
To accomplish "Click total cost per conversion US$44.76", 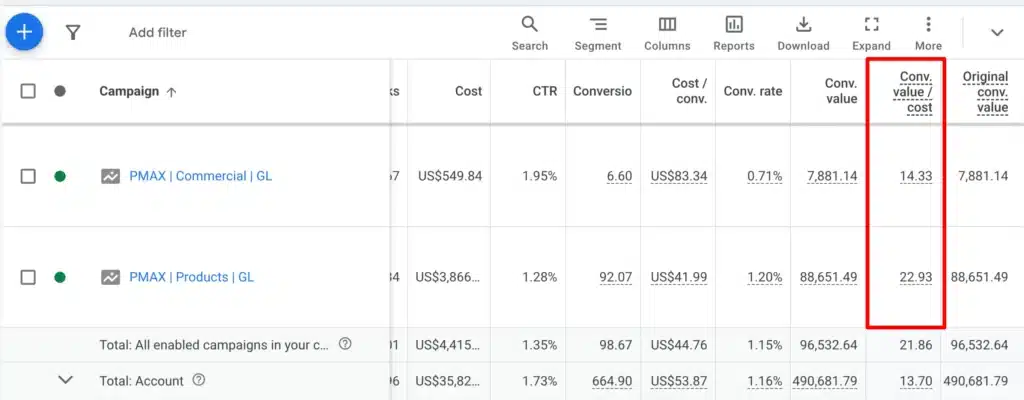I will pos(679,344).
